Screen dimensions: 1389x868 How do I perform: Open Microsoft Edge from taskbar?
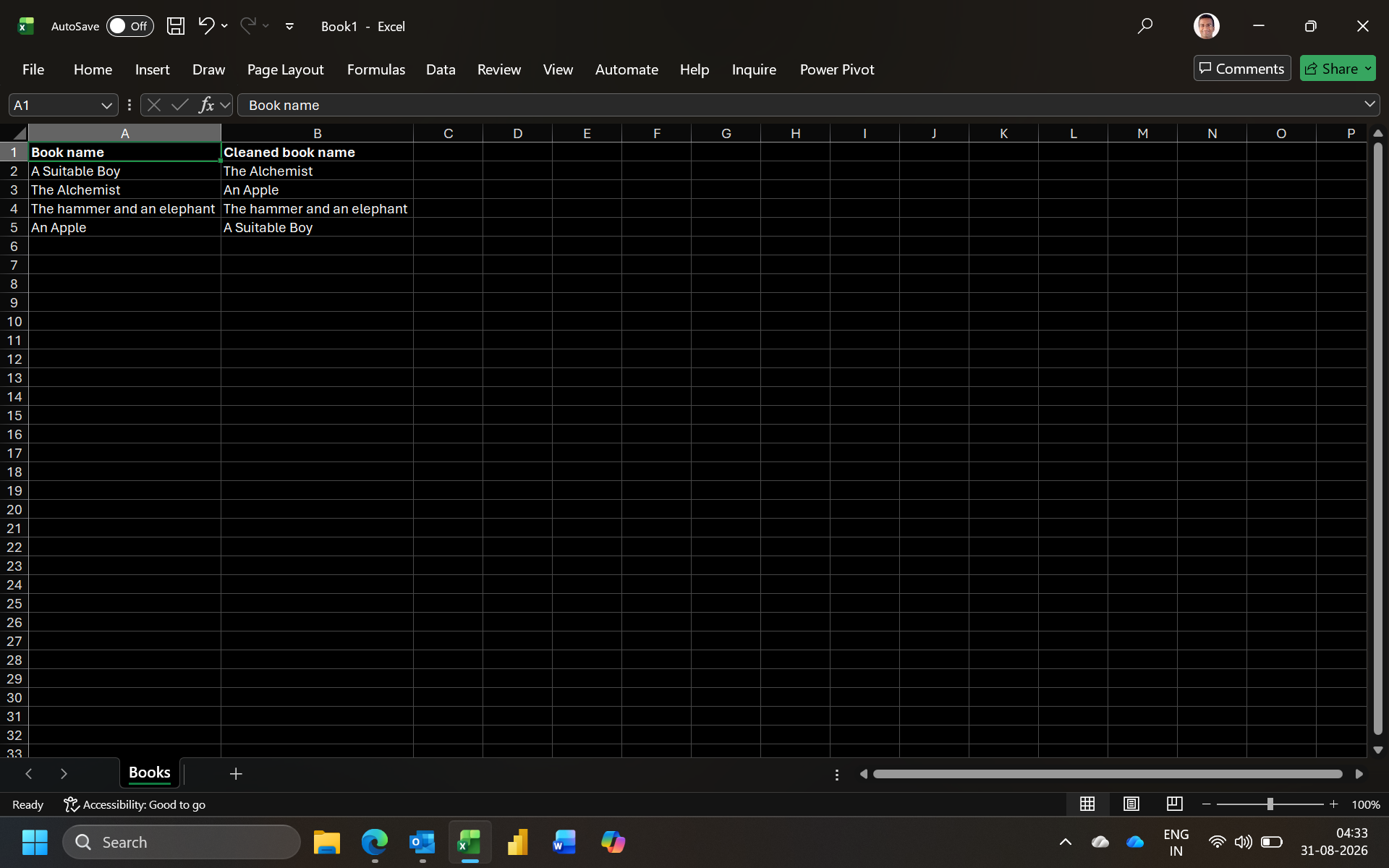(x=375, y=842)
